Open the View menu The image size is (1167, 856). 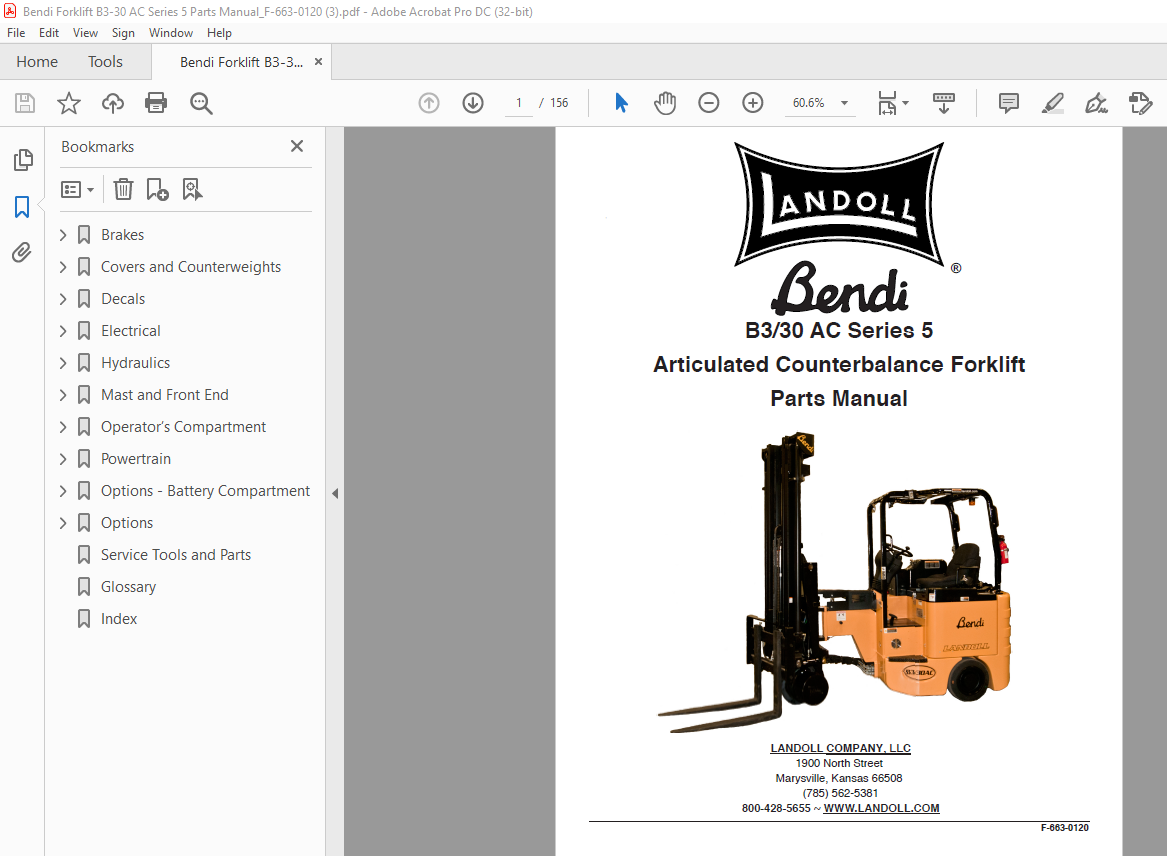(85, 33)
